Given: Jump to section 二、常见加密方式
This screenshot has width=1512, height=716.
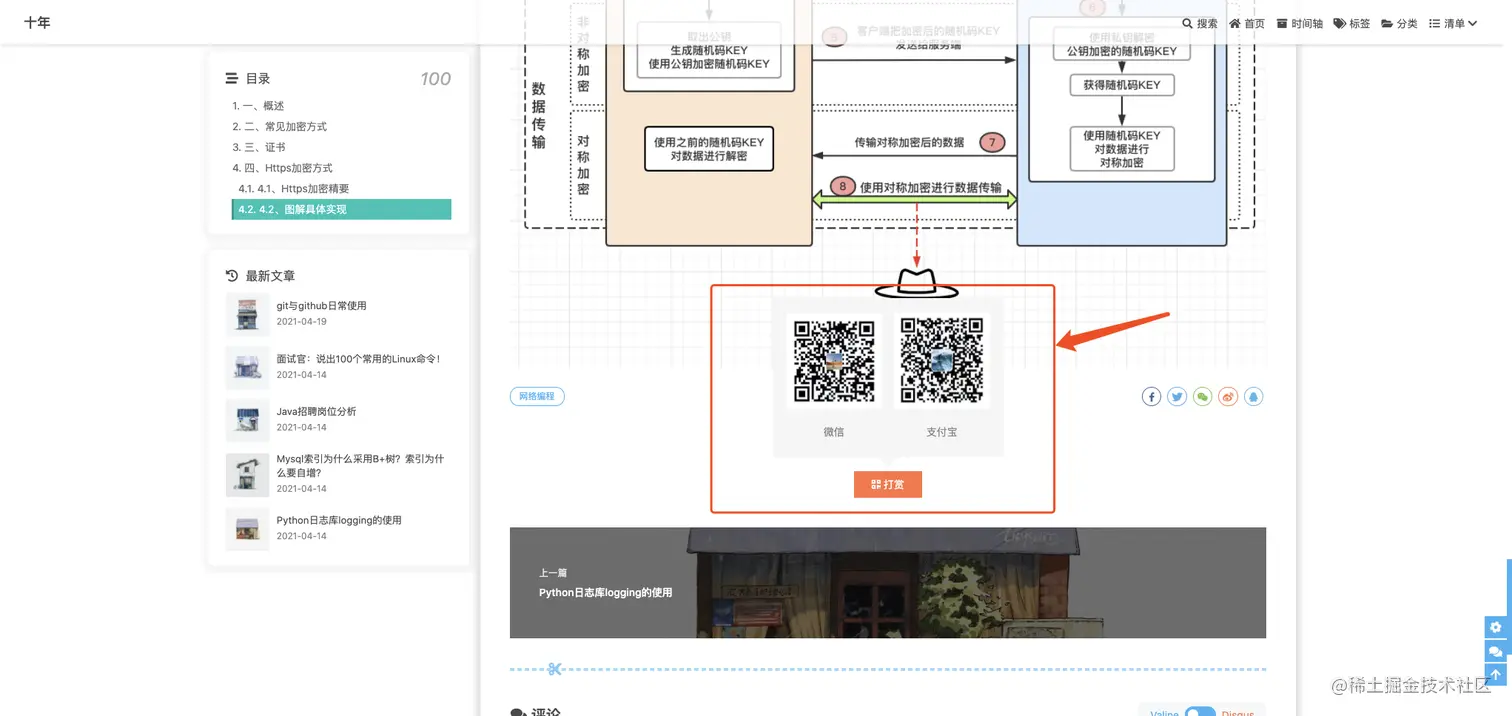Looking at the screenshot, I should 280,127.
